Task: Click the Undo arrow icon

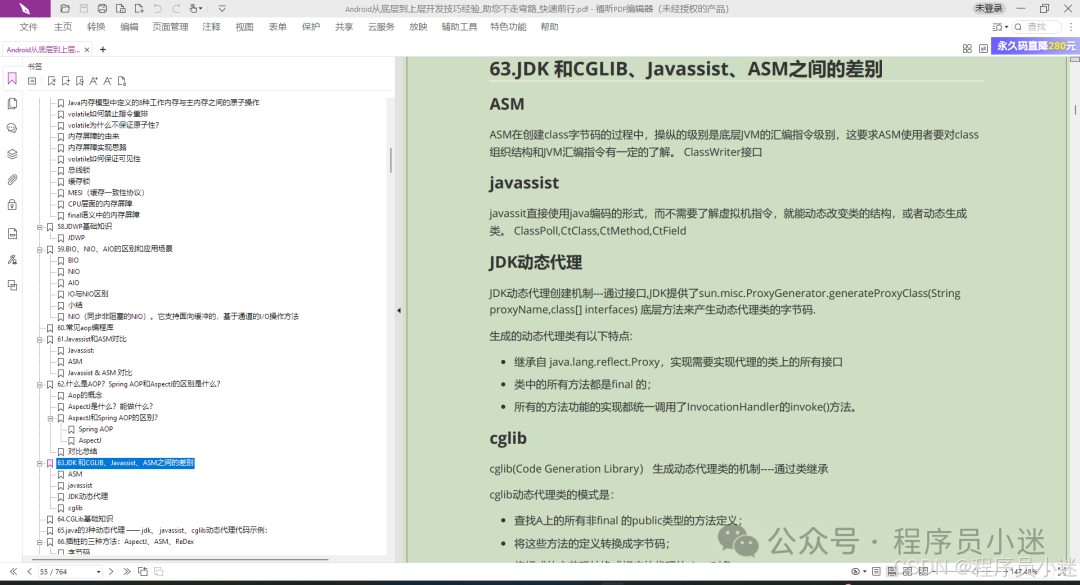Action: [158, 8]
